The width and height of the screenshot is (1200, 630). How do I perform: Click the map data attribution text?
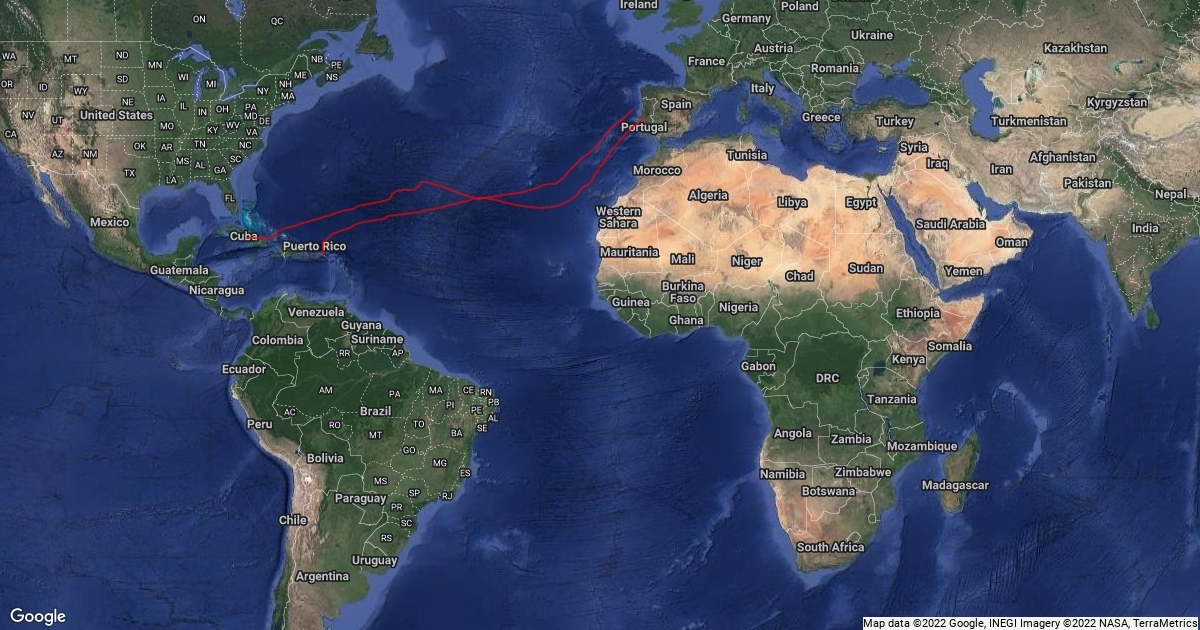(1030, 622)
